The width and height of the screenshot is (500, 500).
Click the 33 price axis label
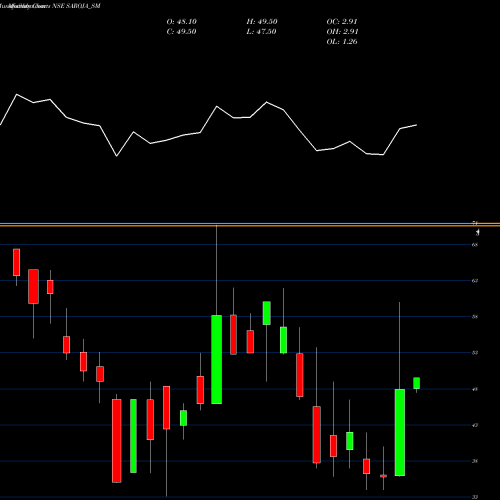pos(475,497)
